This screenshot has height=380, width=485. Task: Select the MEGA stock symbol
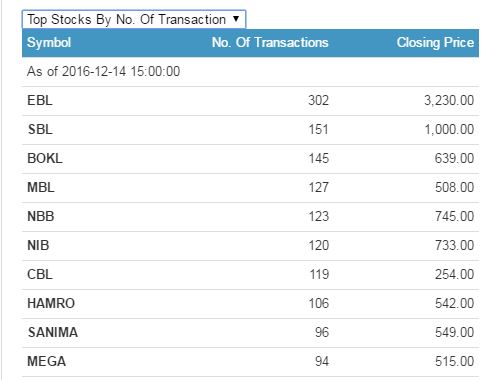point(46,361)
